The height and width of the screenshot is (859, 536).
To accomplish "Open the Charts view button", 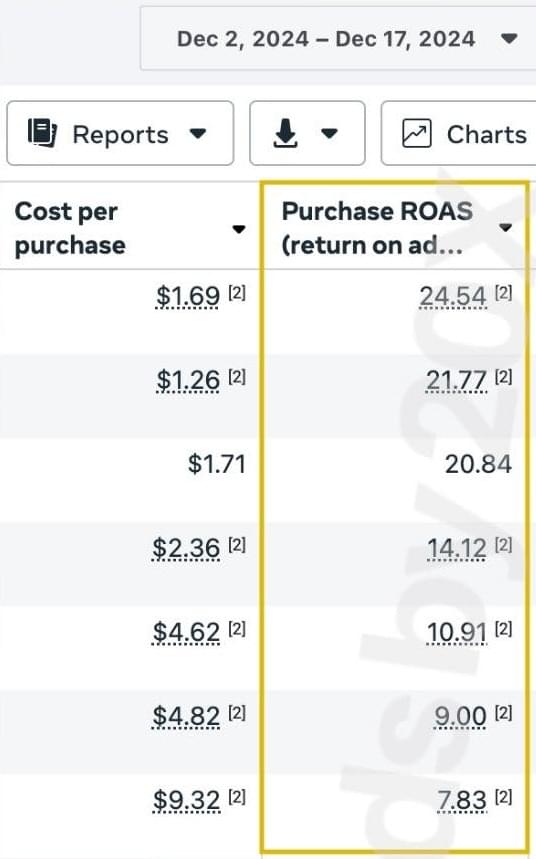I will click(x=459, y=133).
